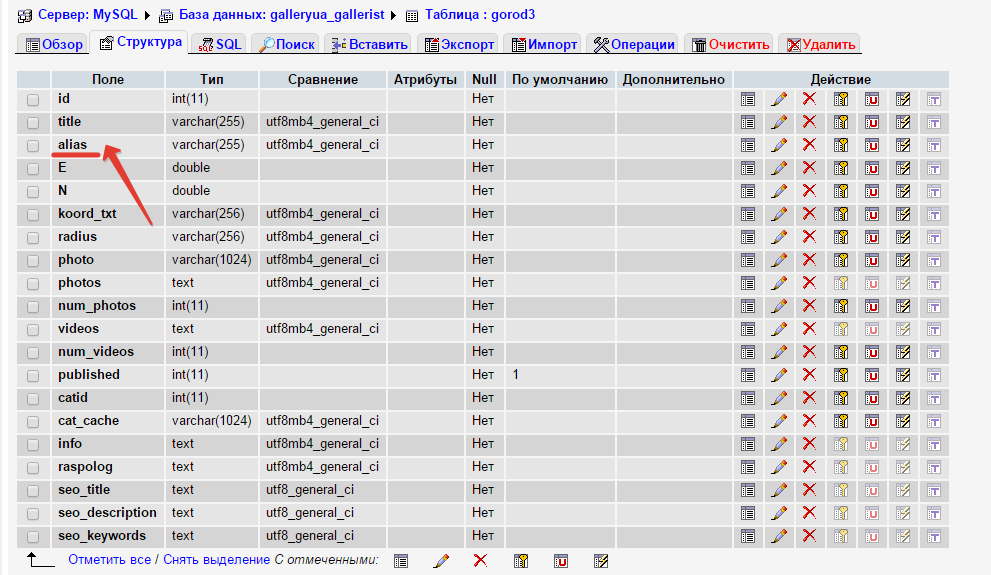This screenshot has width=991, height=575.
Task: Click unique index icon for E row
Action: pos(872,168)
